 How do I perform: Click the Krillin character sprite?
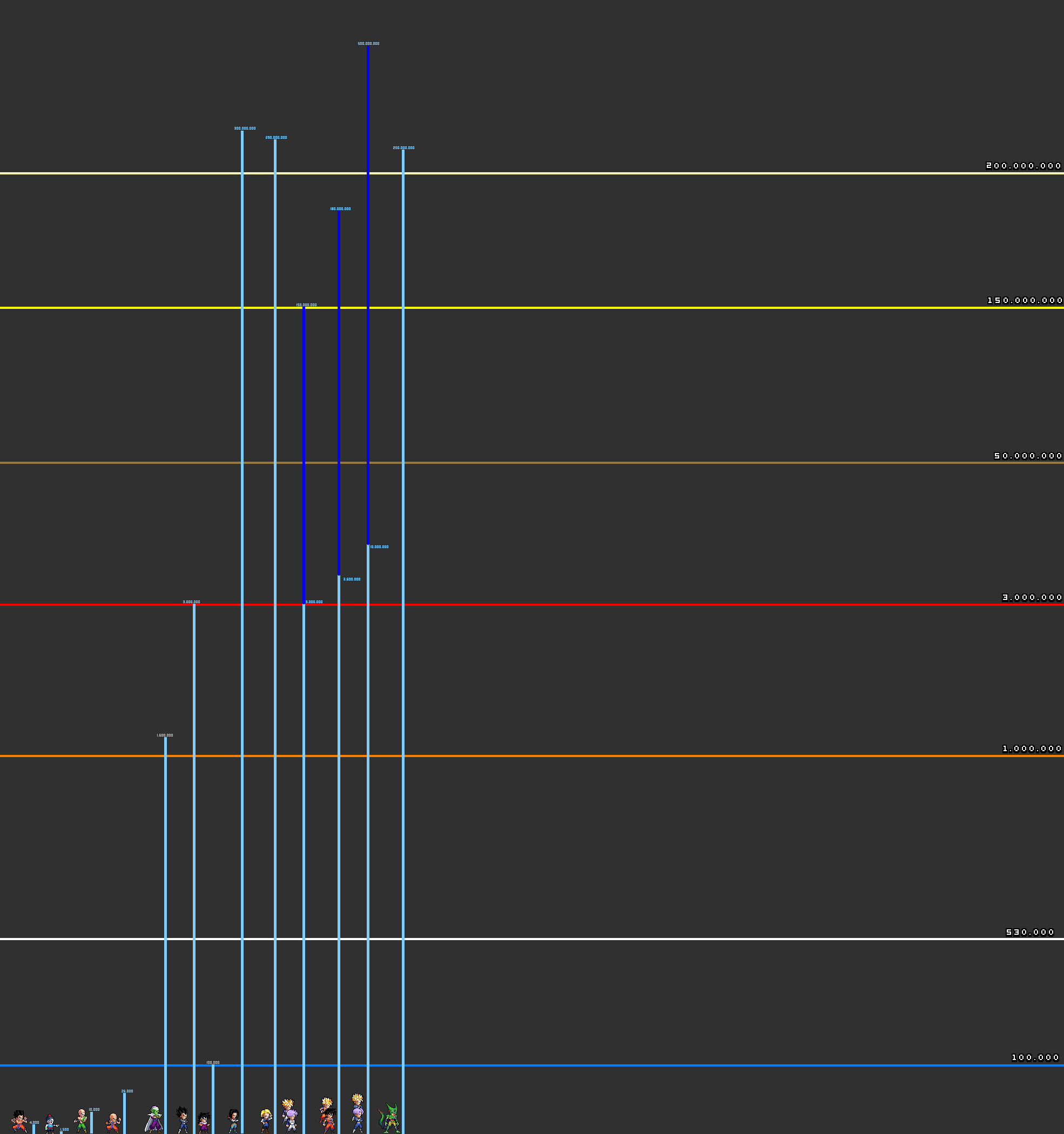(113, 1123)
